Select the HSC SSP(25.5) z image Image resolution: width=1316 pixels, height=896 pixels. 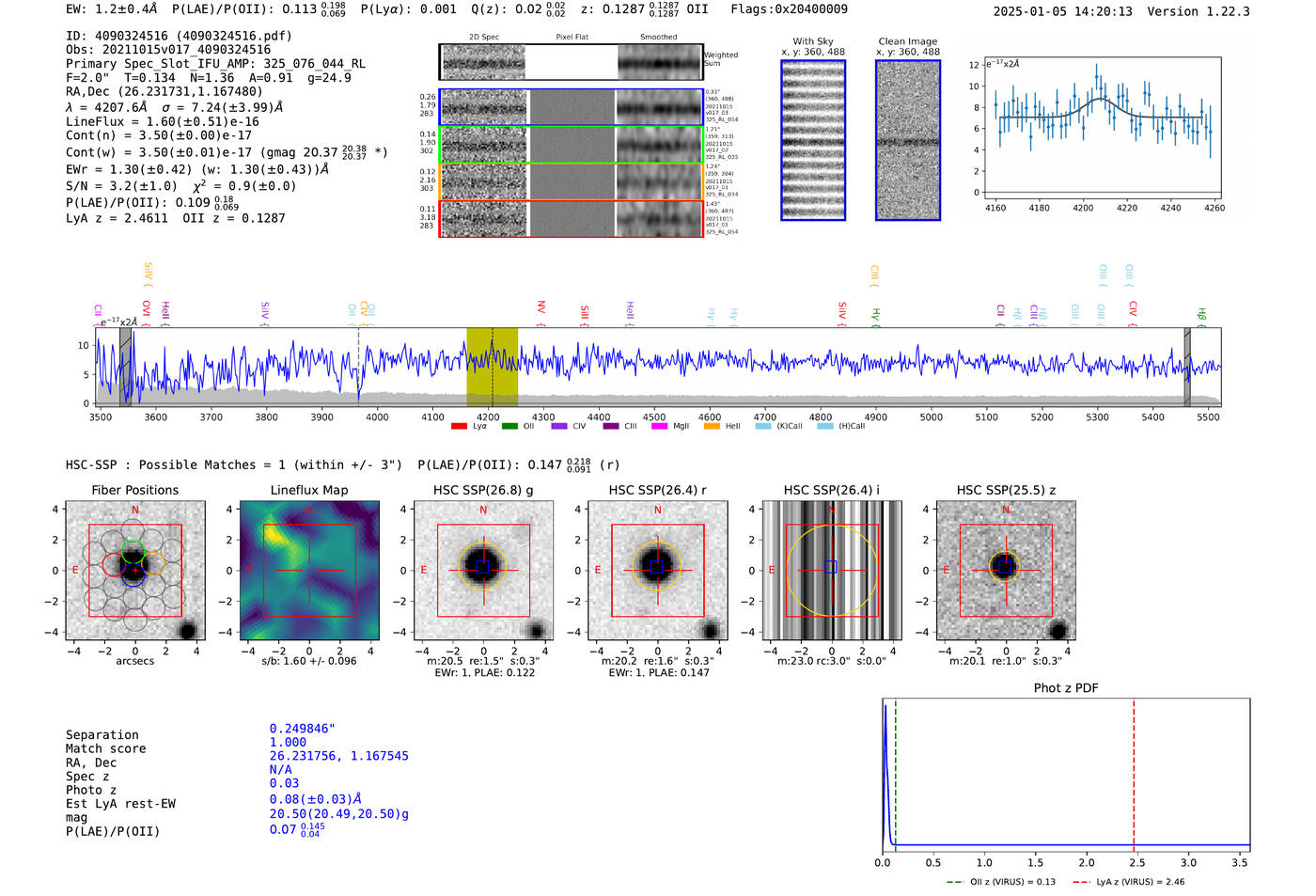[1006, 571]
